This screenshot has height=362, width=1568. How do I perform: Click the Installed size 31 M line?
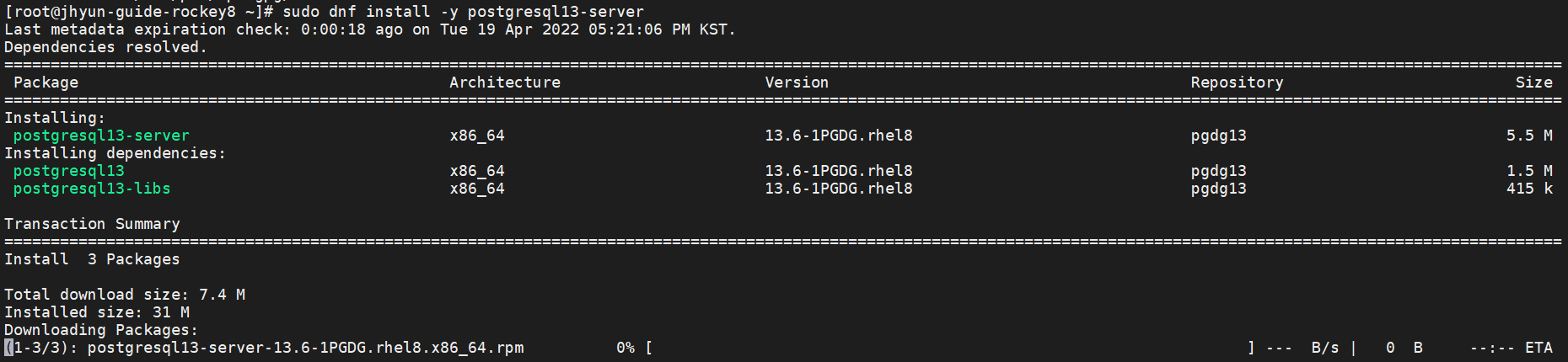(x=97, y=312)
